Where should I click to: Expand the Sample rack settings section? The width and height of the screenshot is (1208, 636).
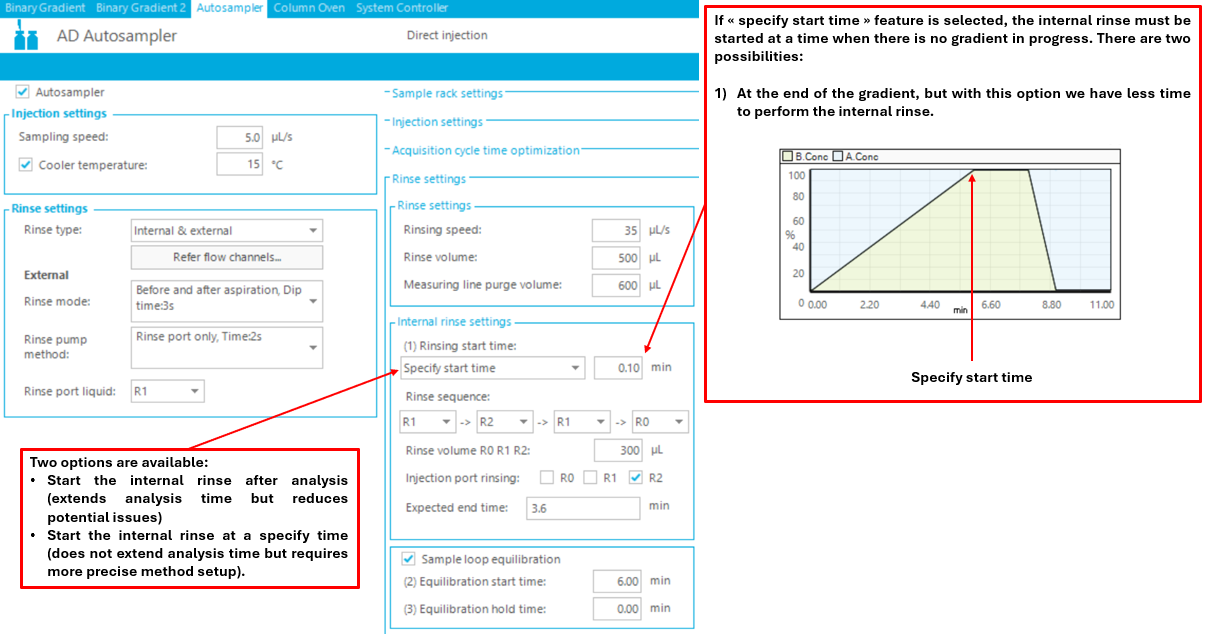pos(446,93)
